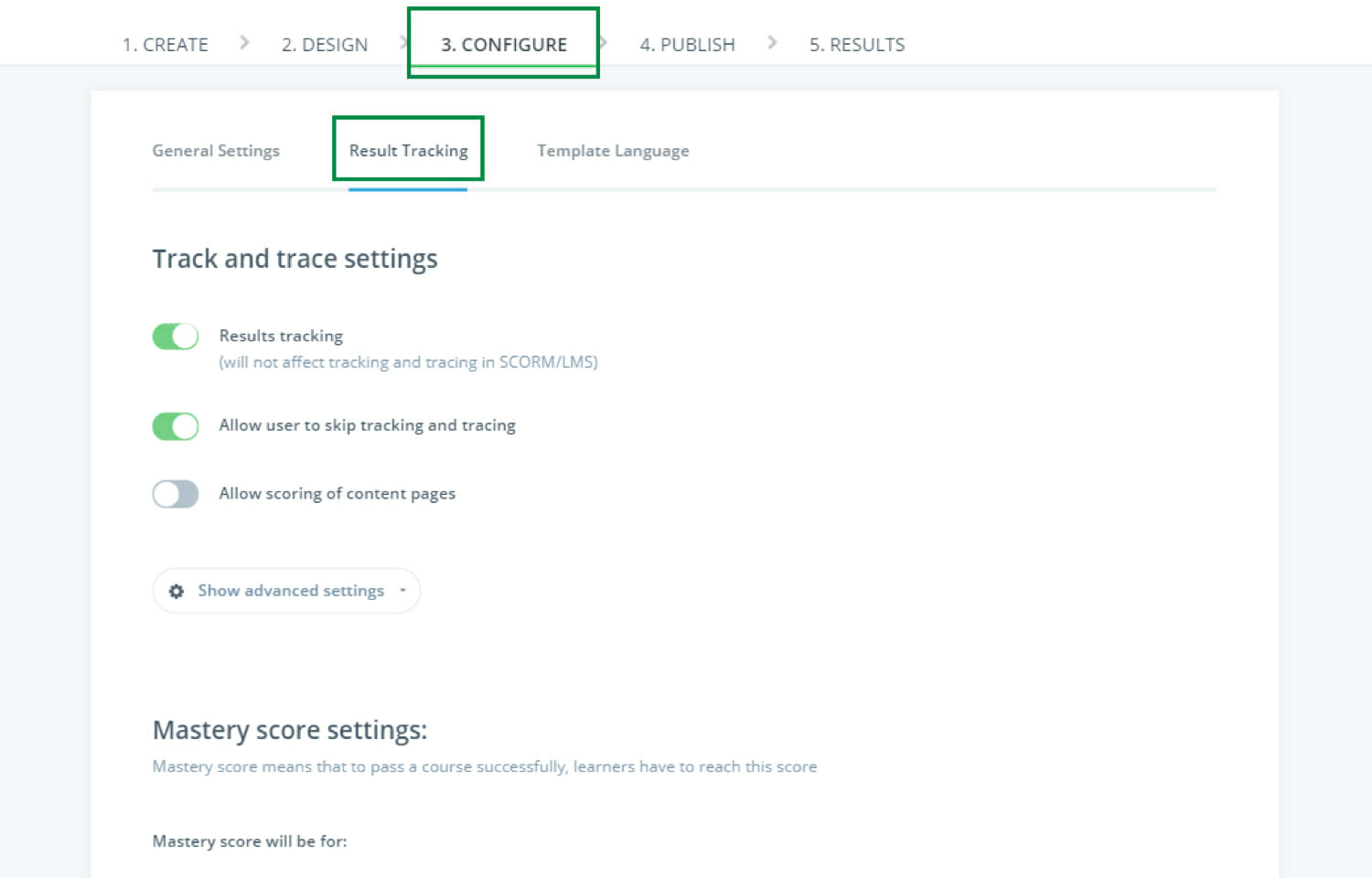
Task: Click the Results tracking label
Action: point(281,336)
